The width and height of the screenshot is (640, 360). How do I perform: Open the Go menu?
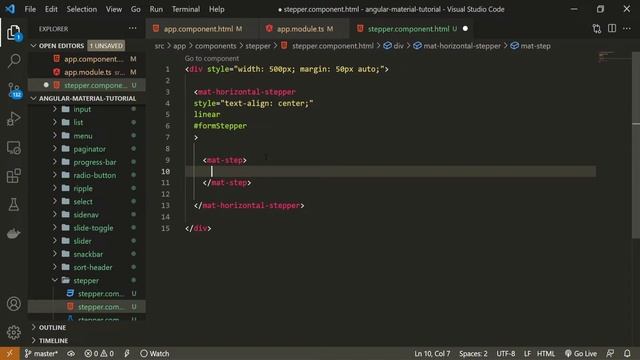coord(136,9)
